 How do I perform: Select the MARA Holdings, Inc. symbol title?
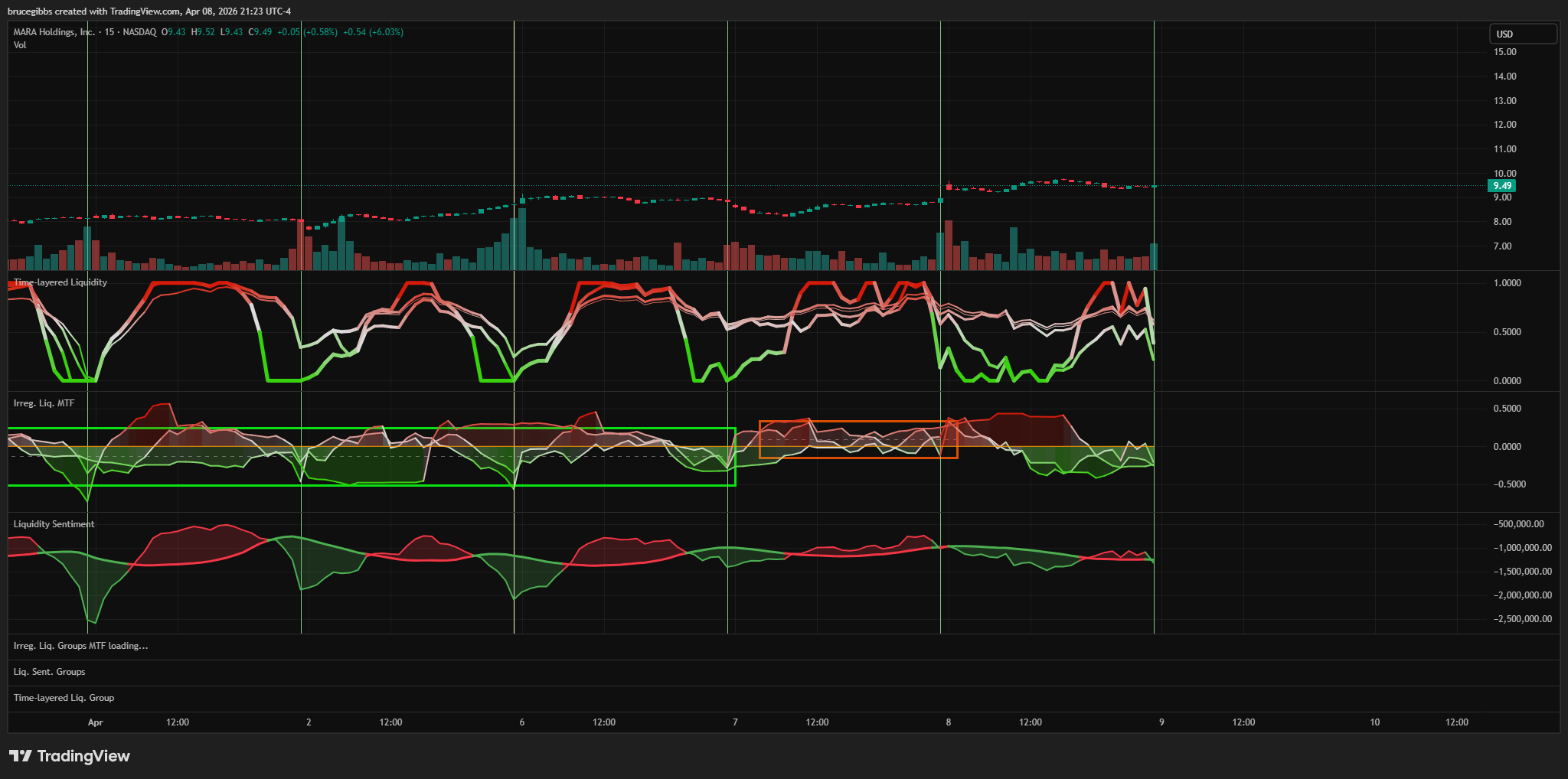coord(54,32)
